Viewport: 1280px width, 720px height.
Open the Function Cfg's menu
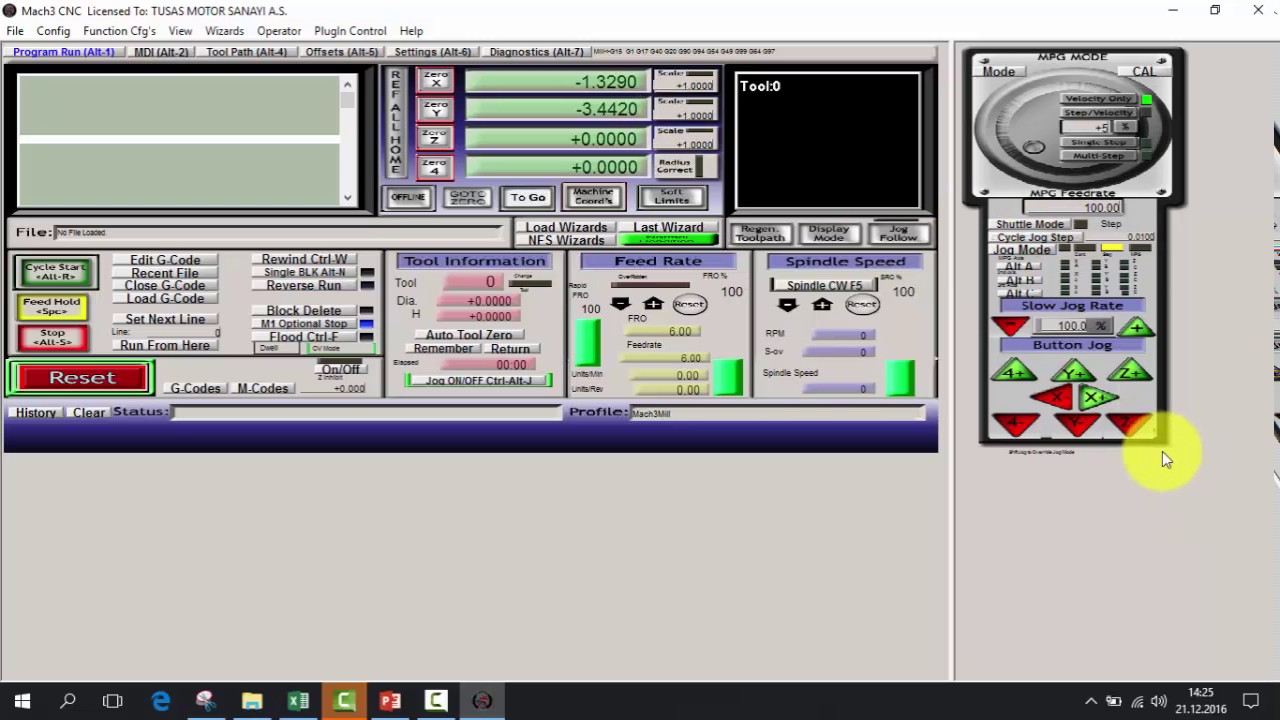pyautogui.click(x=119, y=31)
